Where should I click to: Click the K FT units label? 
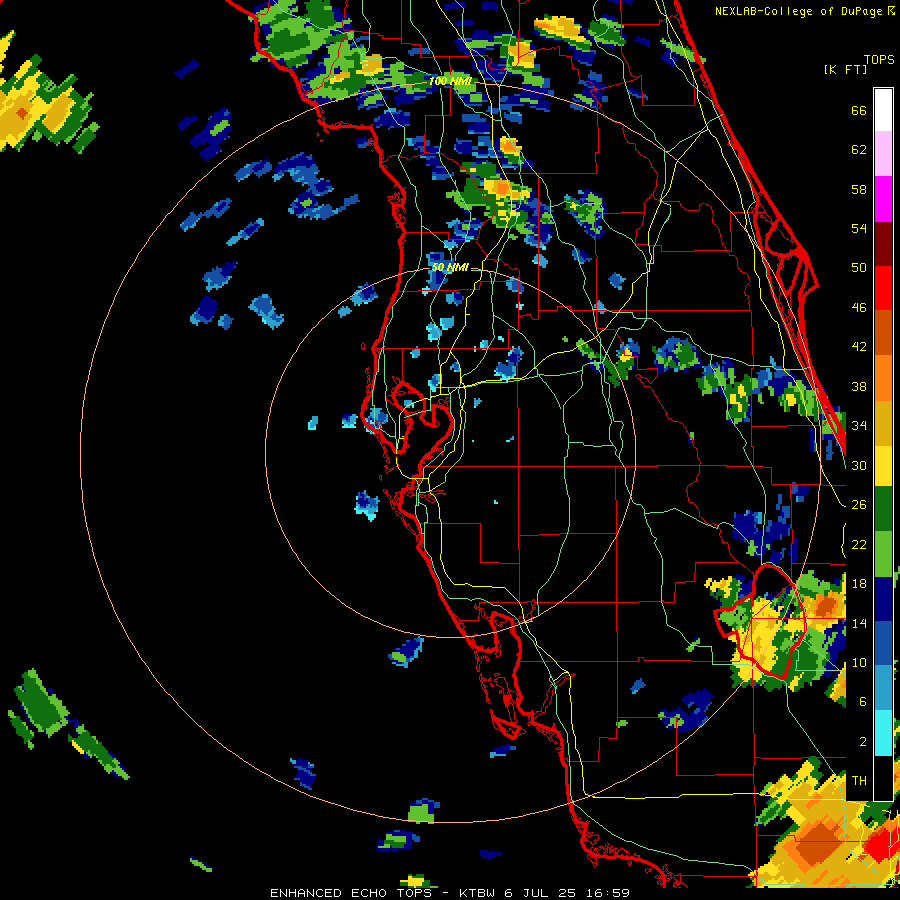point(845,69)
